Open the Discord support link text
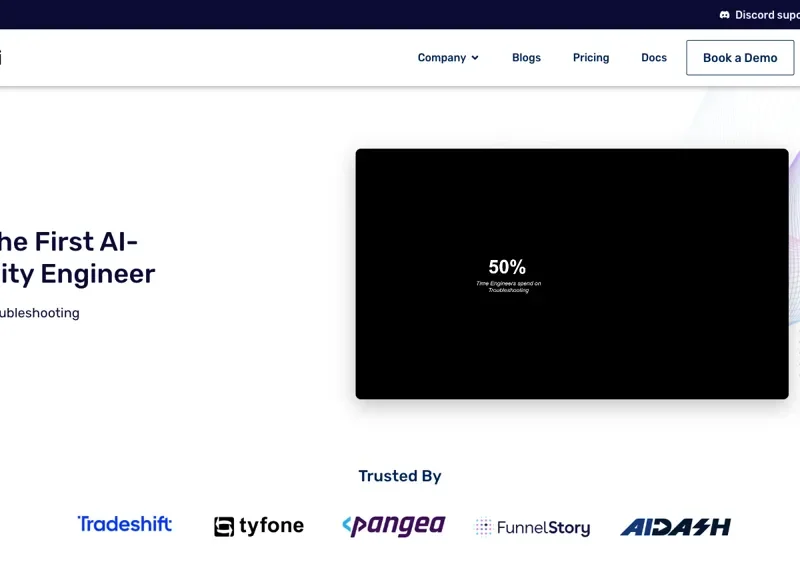Image resolution: width=800 pixels, height=576 pixels. [768, 15]
